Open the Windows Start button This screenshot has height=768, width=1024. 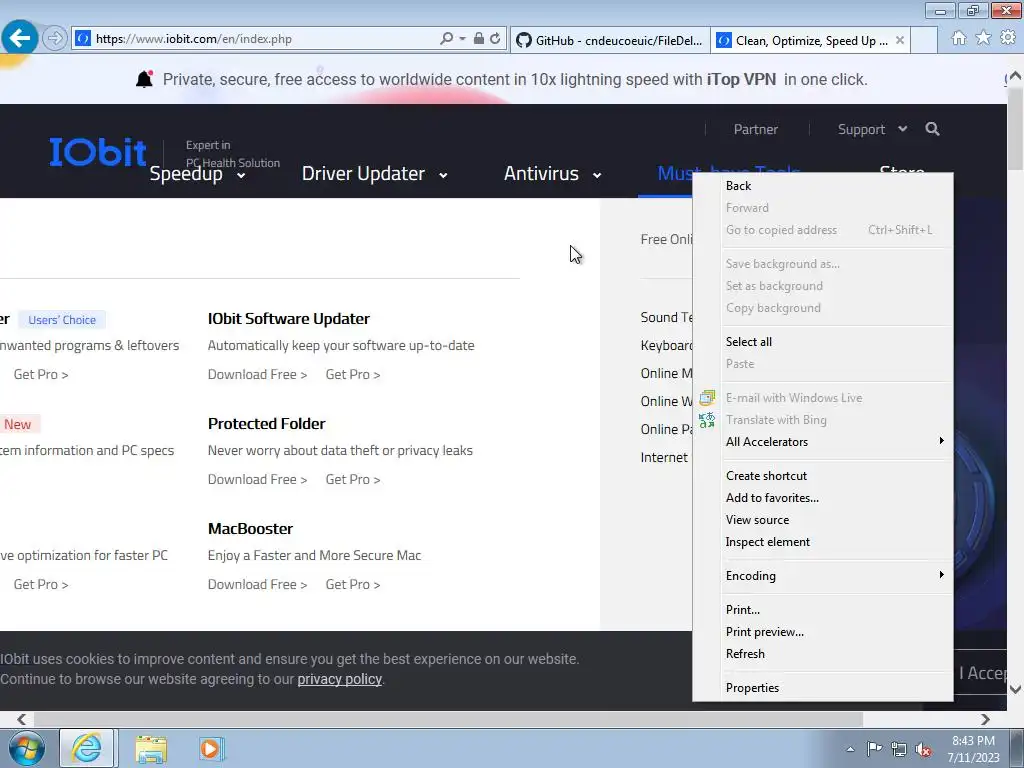[26, 748]
